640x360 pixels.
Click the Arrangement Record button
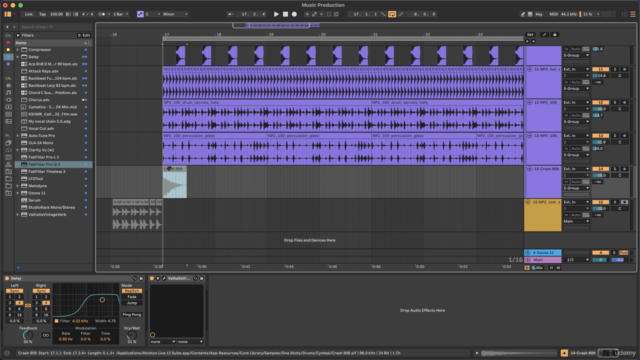(294, 14)
